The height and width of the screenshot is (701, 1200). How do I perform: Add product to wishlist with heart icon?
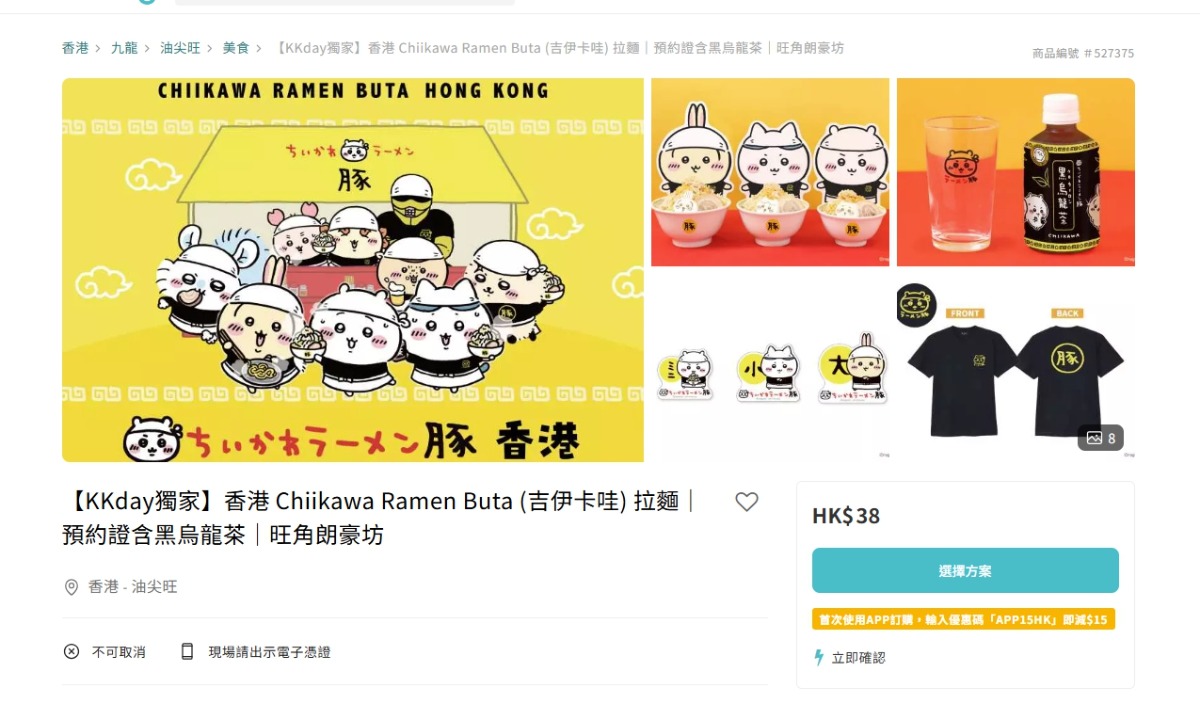pos(746,502)
